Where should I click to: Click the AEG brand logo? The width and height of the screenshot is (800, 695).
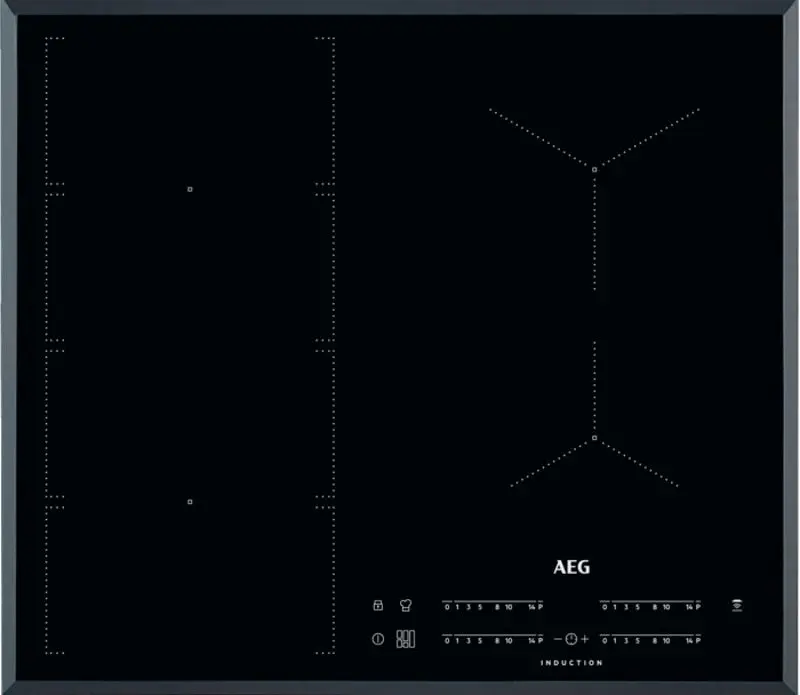coord(571,567)
